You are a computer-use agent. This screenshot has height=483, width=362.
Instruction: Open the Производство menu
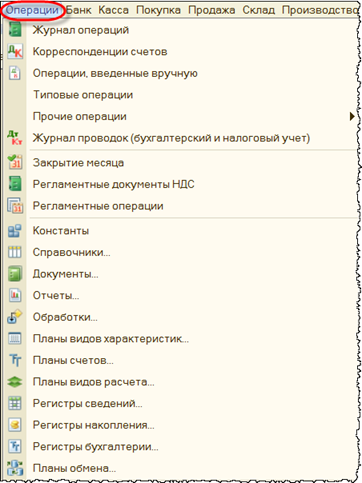coord(320,10)
